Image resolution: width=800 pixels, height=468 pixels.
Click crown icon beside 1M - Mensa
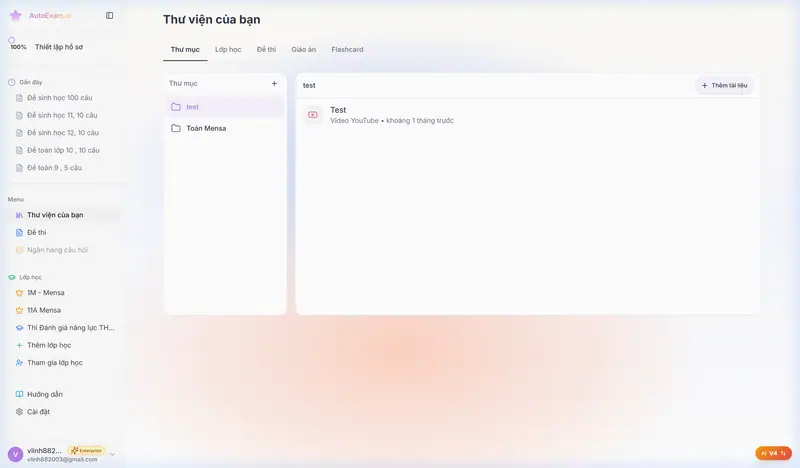point(19,293)
